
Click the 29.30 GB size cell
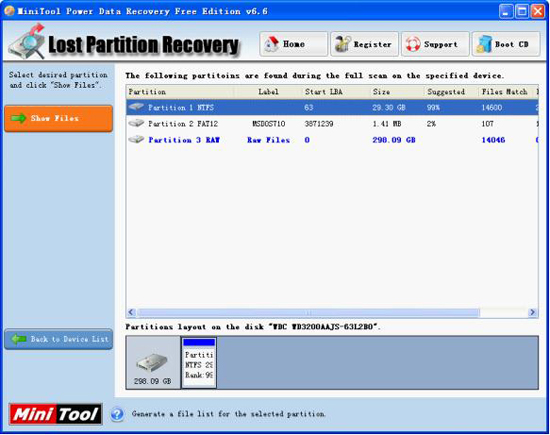point(389,108)
